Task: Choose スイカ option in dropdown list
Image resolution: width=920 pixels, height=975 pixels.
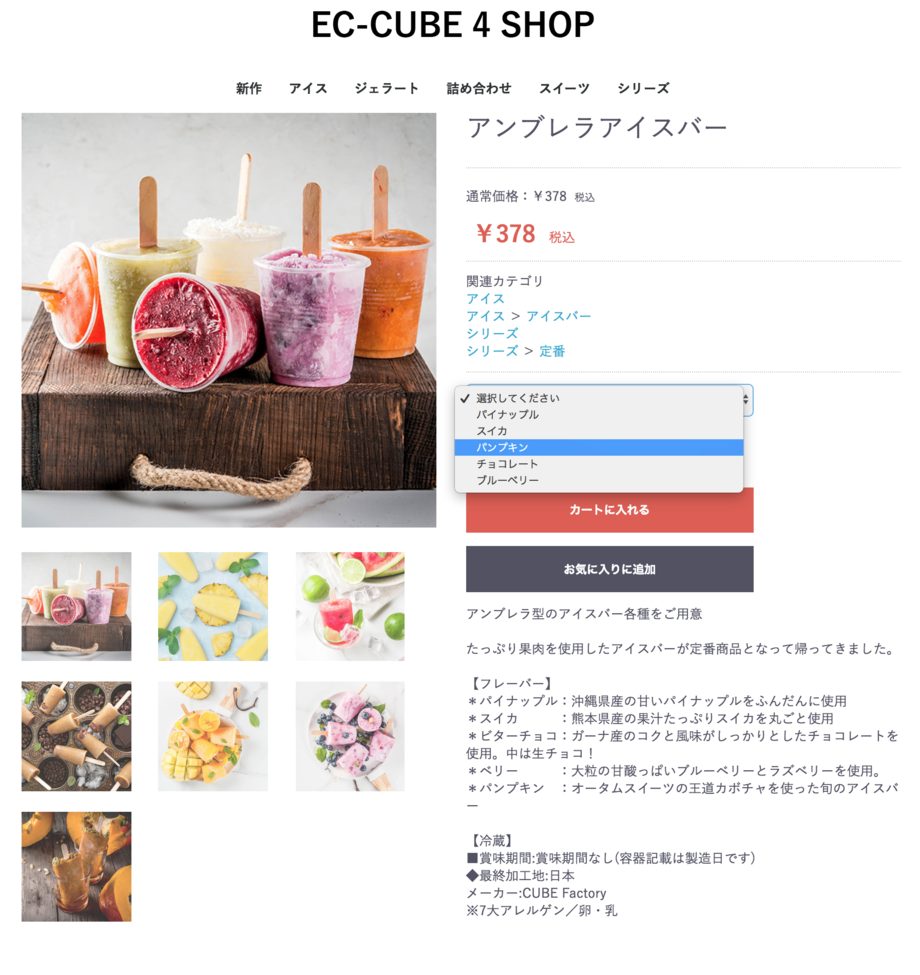Action: [x=599, y=431]
